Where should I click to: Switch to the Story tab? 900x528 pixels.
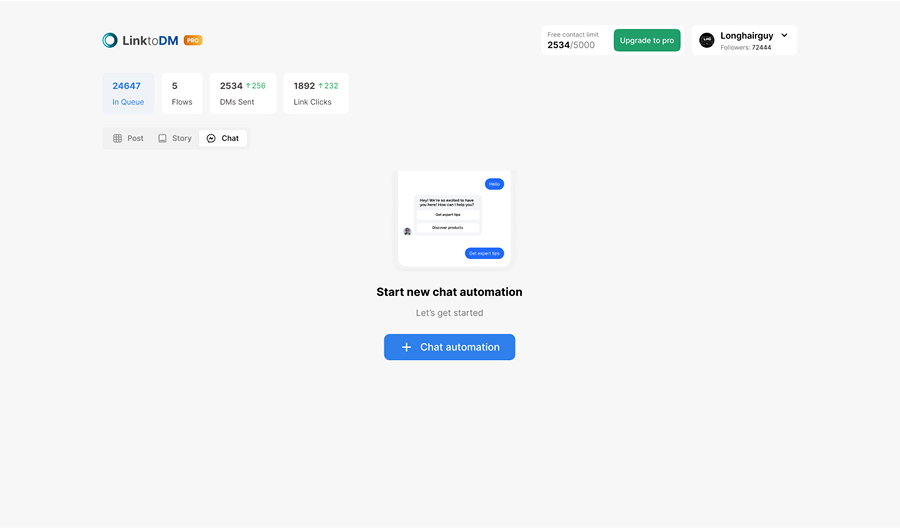[x=174, y=138]
